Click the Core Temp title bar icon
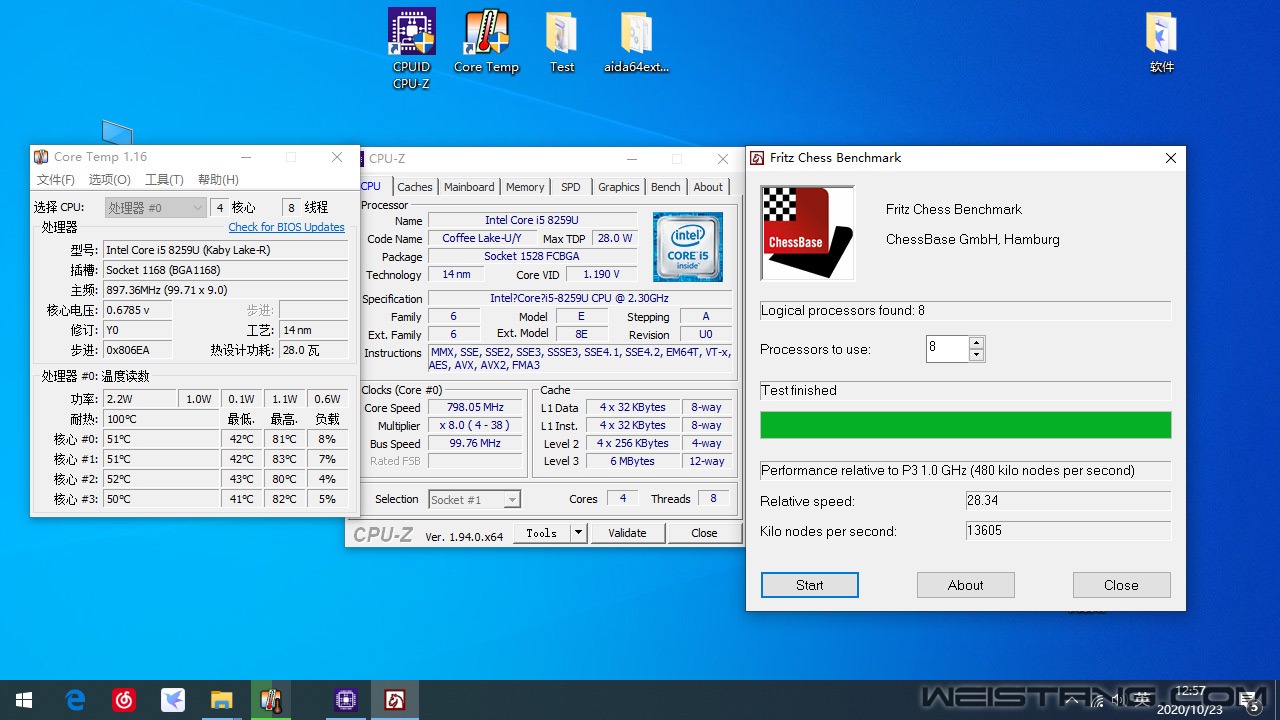The image size is (1280, 720). [41, 157]
